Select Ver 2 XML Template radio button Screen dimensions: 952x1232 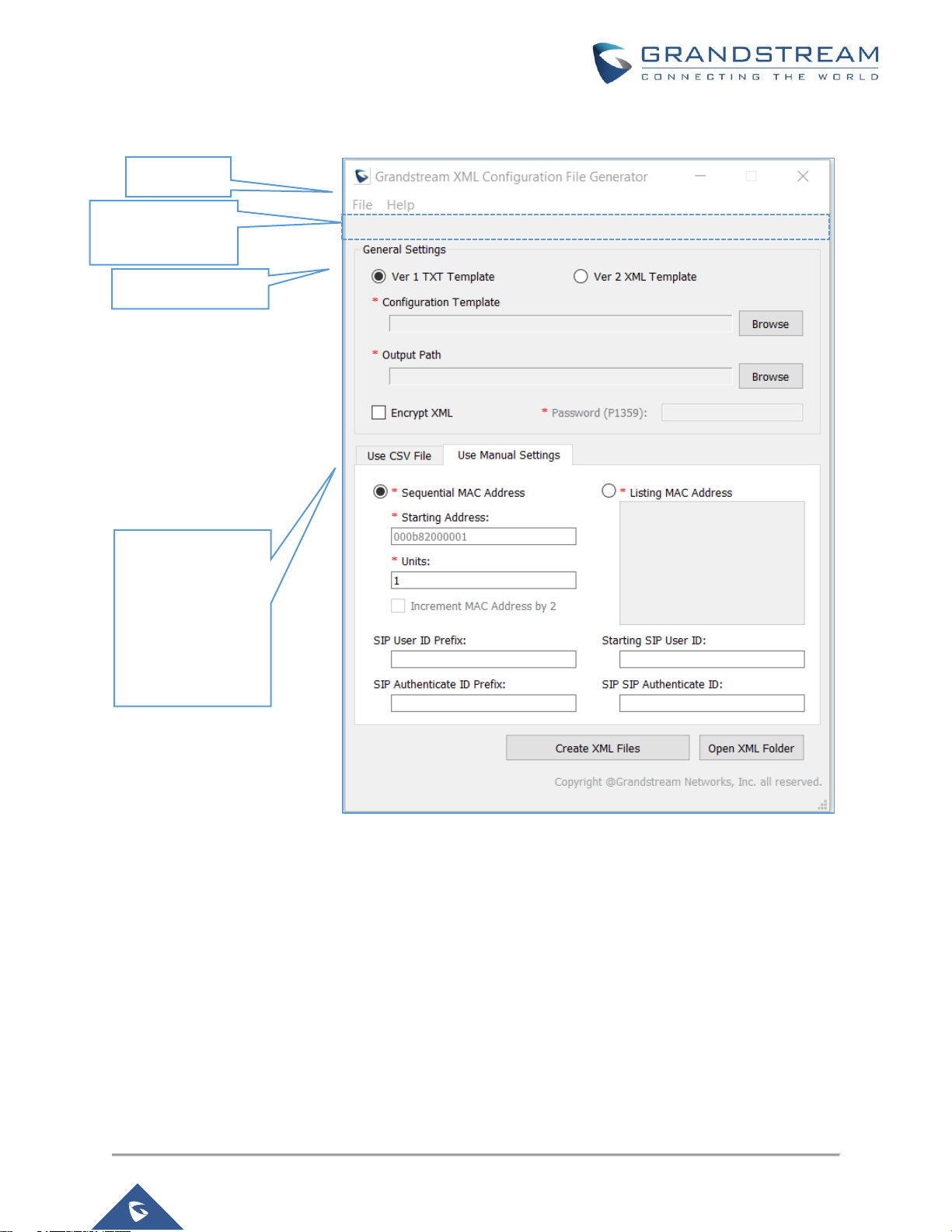point(581,276)
